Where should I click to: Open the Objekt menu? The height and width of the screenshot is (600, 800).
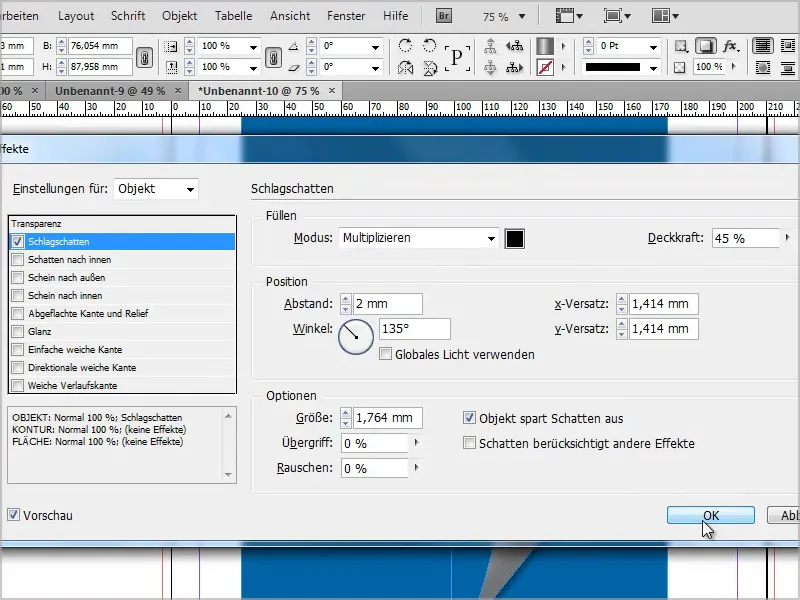point(180,16)
